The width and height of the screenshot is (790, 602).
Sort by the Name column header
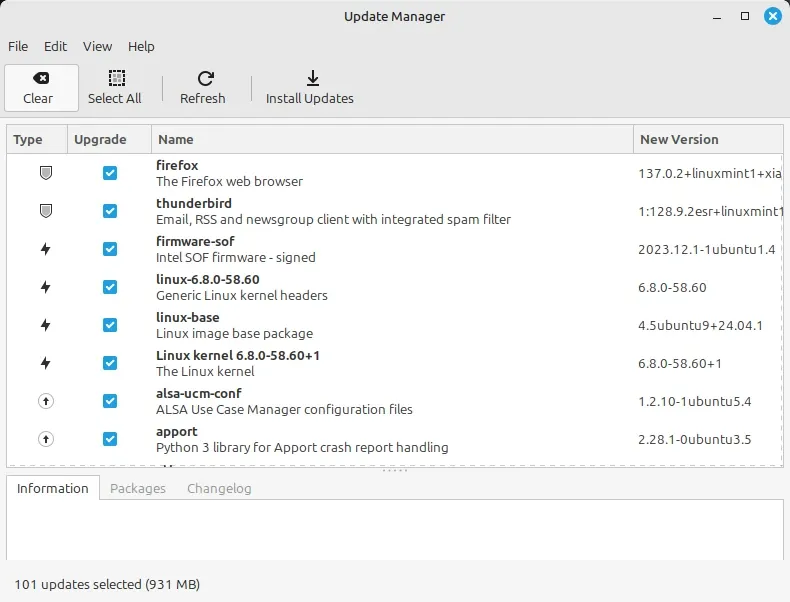tap(392, 140)
